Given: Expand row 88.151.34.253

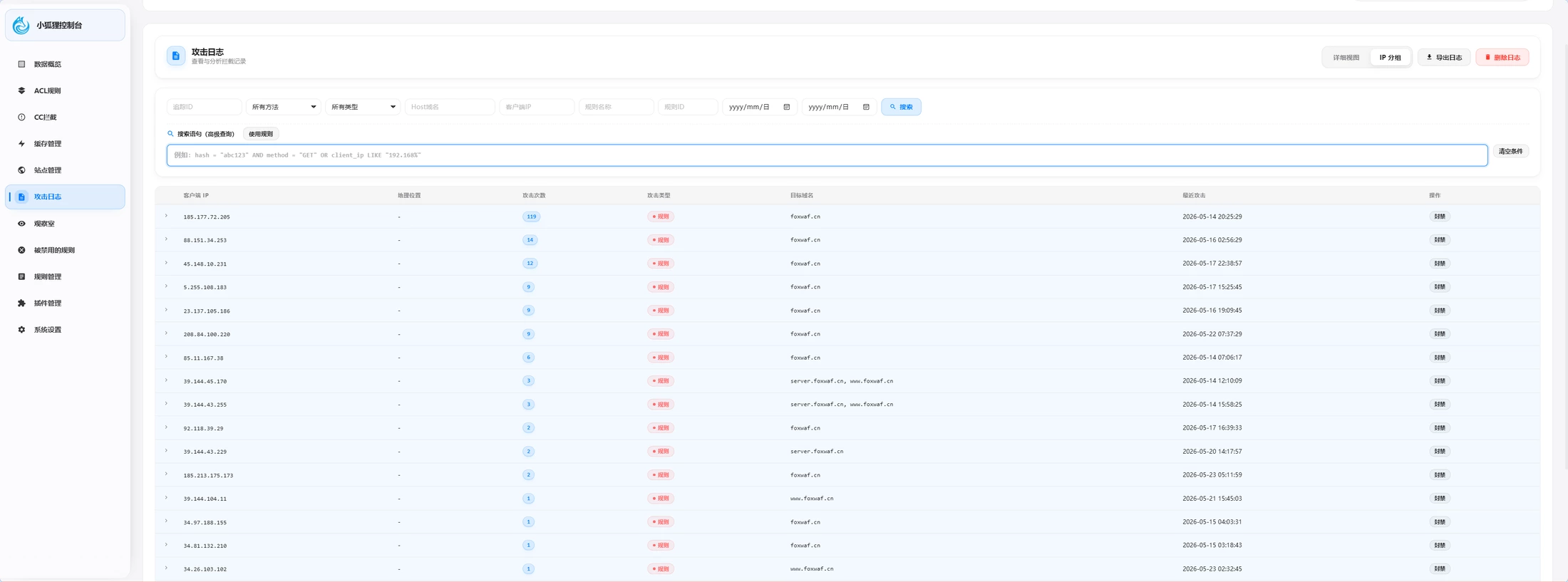Looking at the screenshot, I should click(x=166, y=239).
